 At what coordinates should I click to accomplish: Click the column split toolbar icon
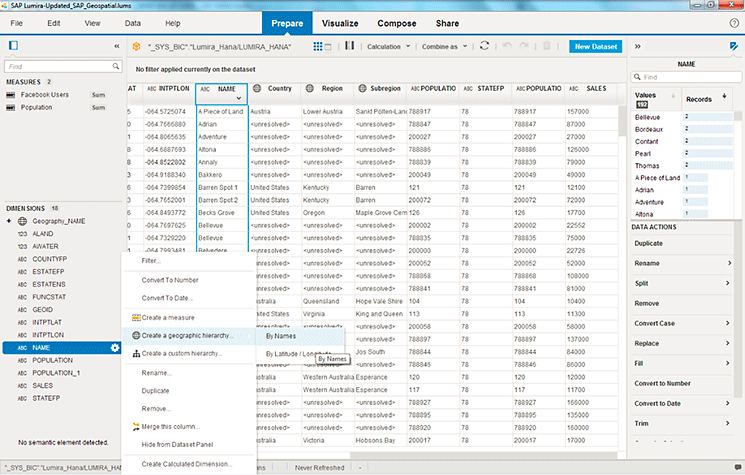click(350, 46)
